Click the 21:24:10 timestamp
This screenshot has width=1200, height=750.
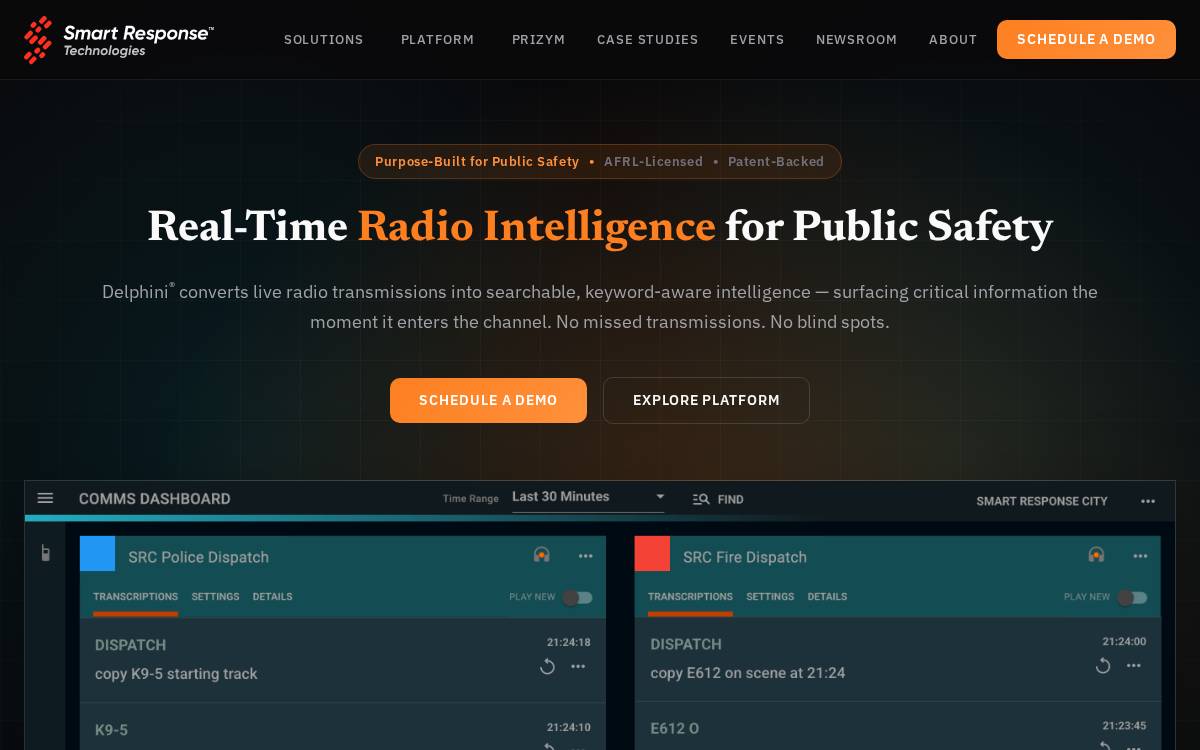pyautogui.click(x=569, y=727)
